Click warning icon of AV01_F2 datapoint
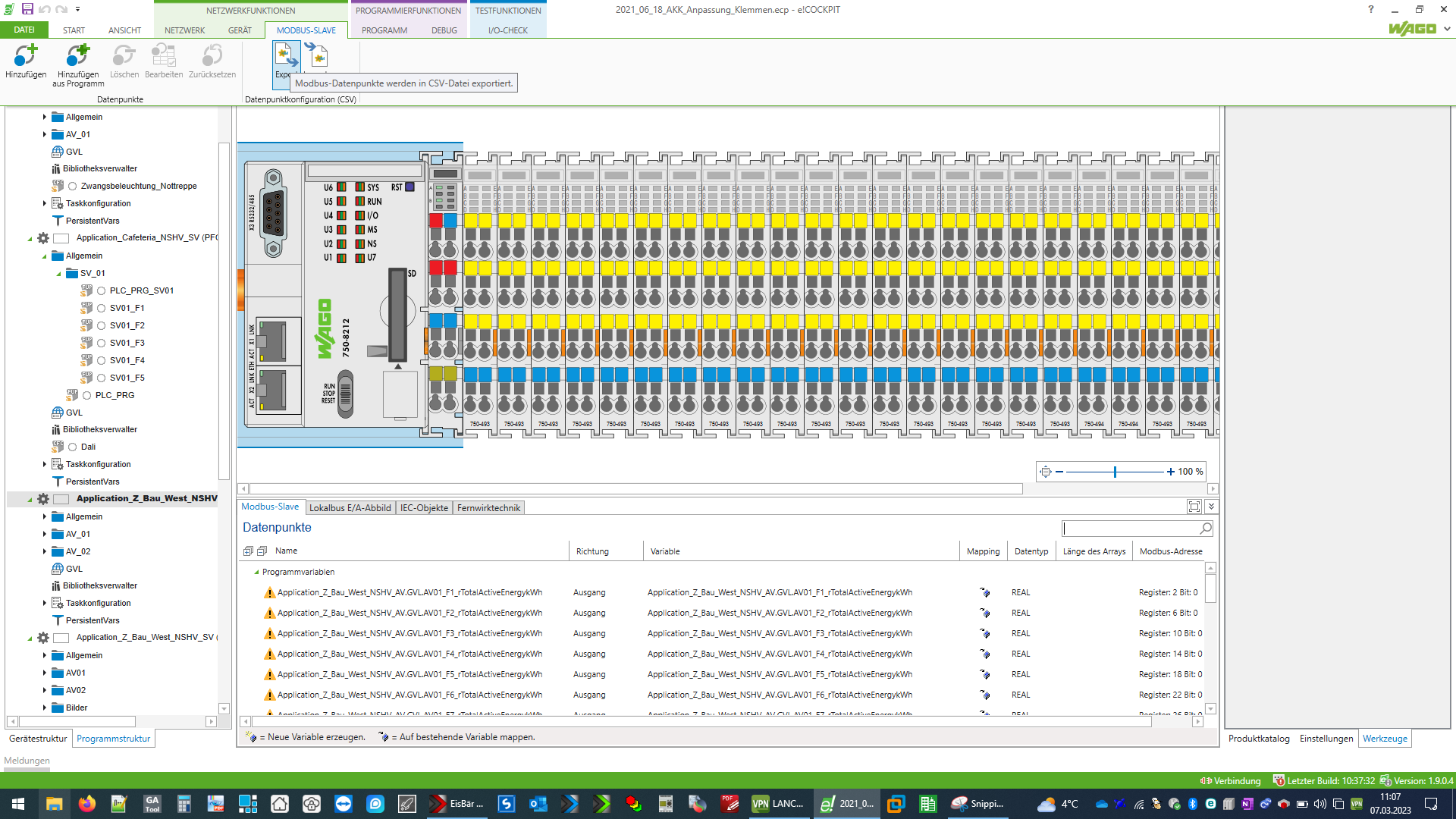 point(269,613)
